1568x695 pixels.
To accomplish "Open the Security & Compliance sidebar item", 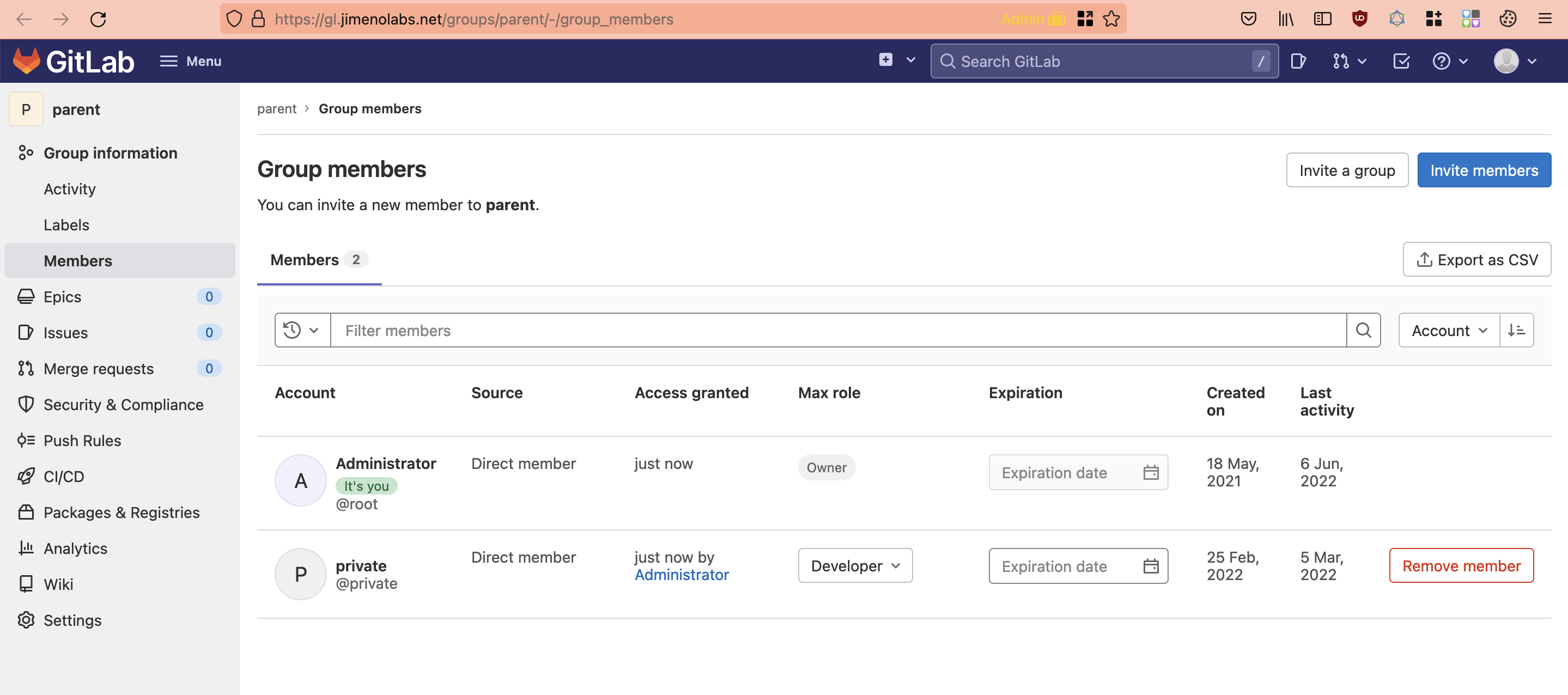I will (x=123, y=405).
